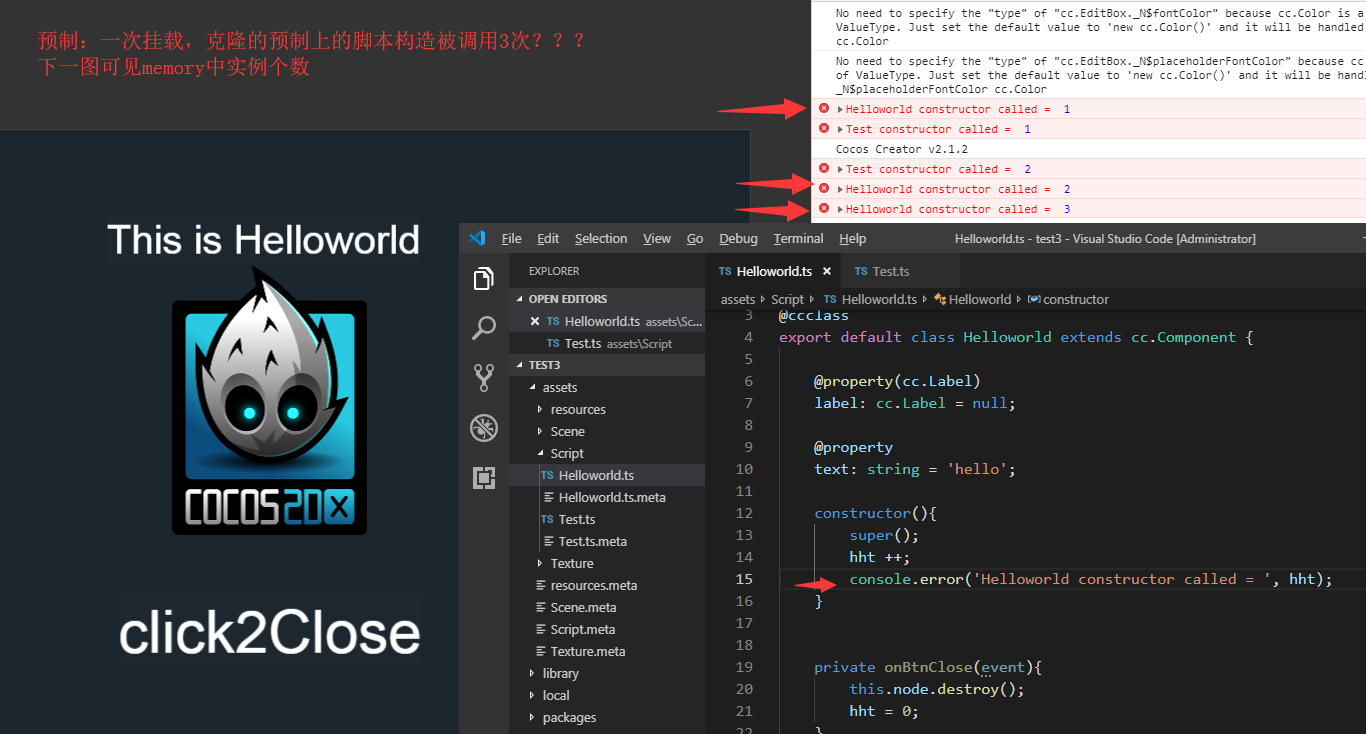
Task: Expand the 'Test constructor called = 2' console entry
Action: (840, 169)
